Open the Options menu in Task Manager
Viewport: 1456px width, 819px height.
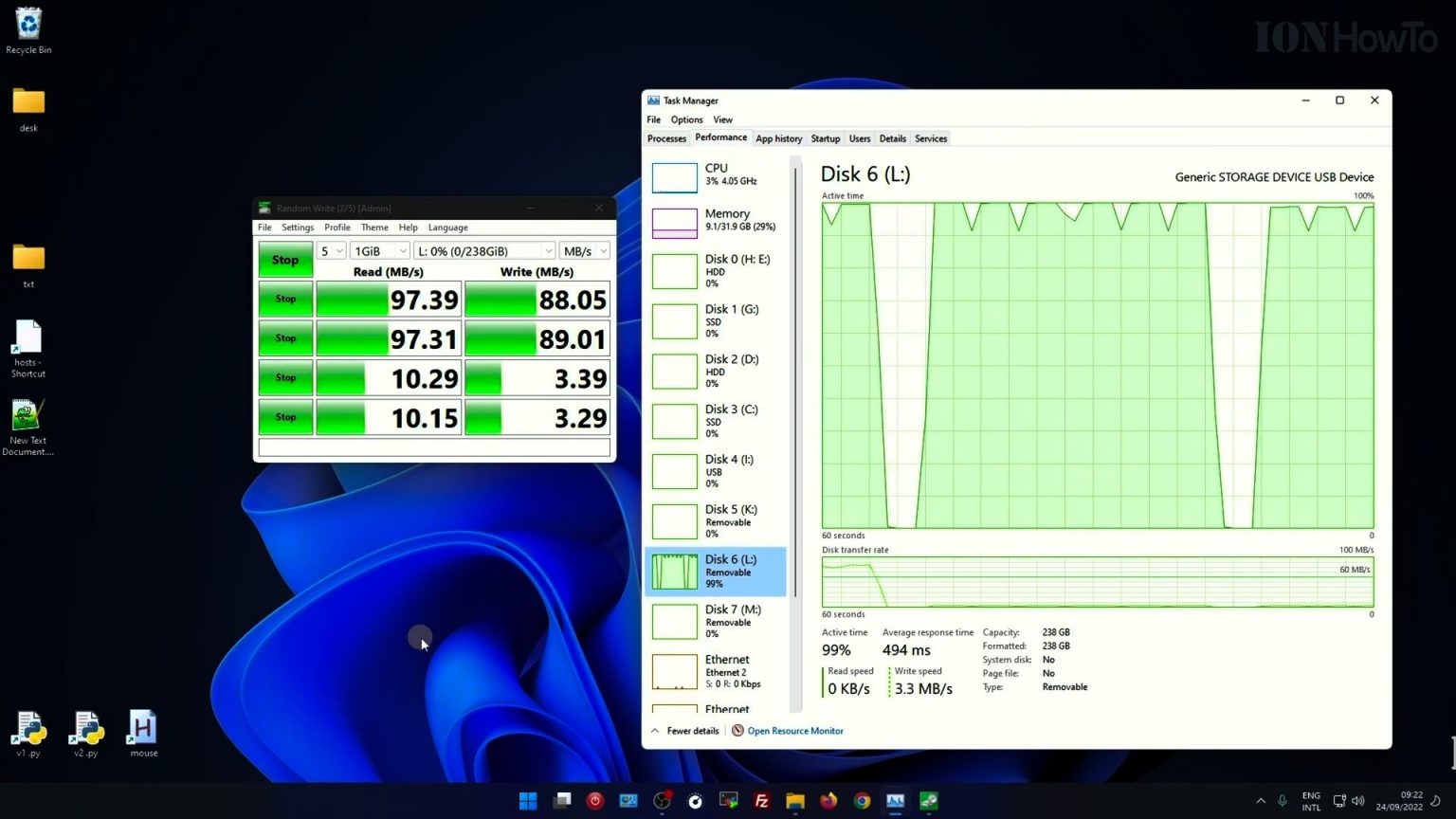pyautogui.click(x=686, y=119)
